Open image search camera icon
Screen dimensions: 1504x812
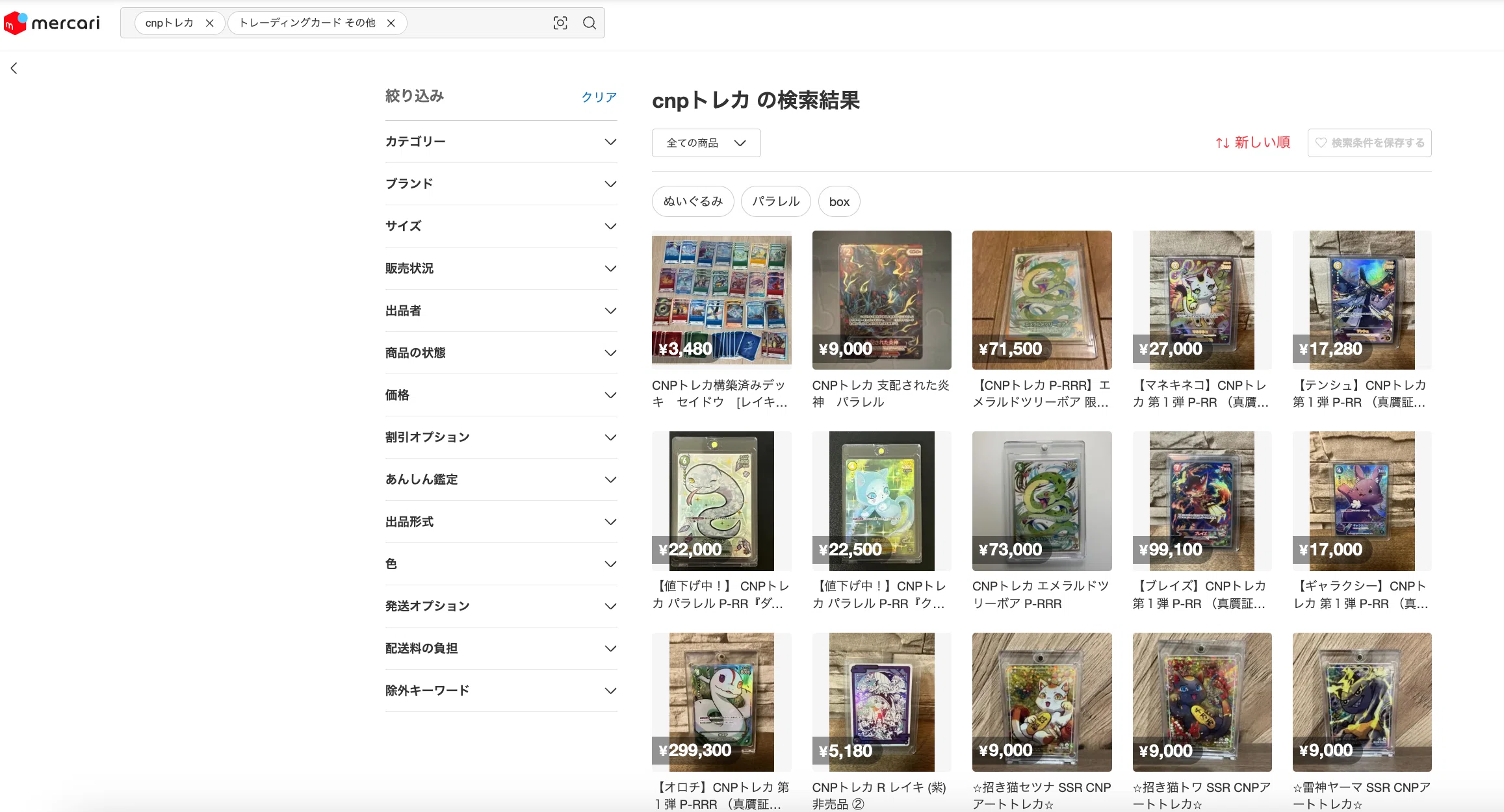[x=560, y=23]
